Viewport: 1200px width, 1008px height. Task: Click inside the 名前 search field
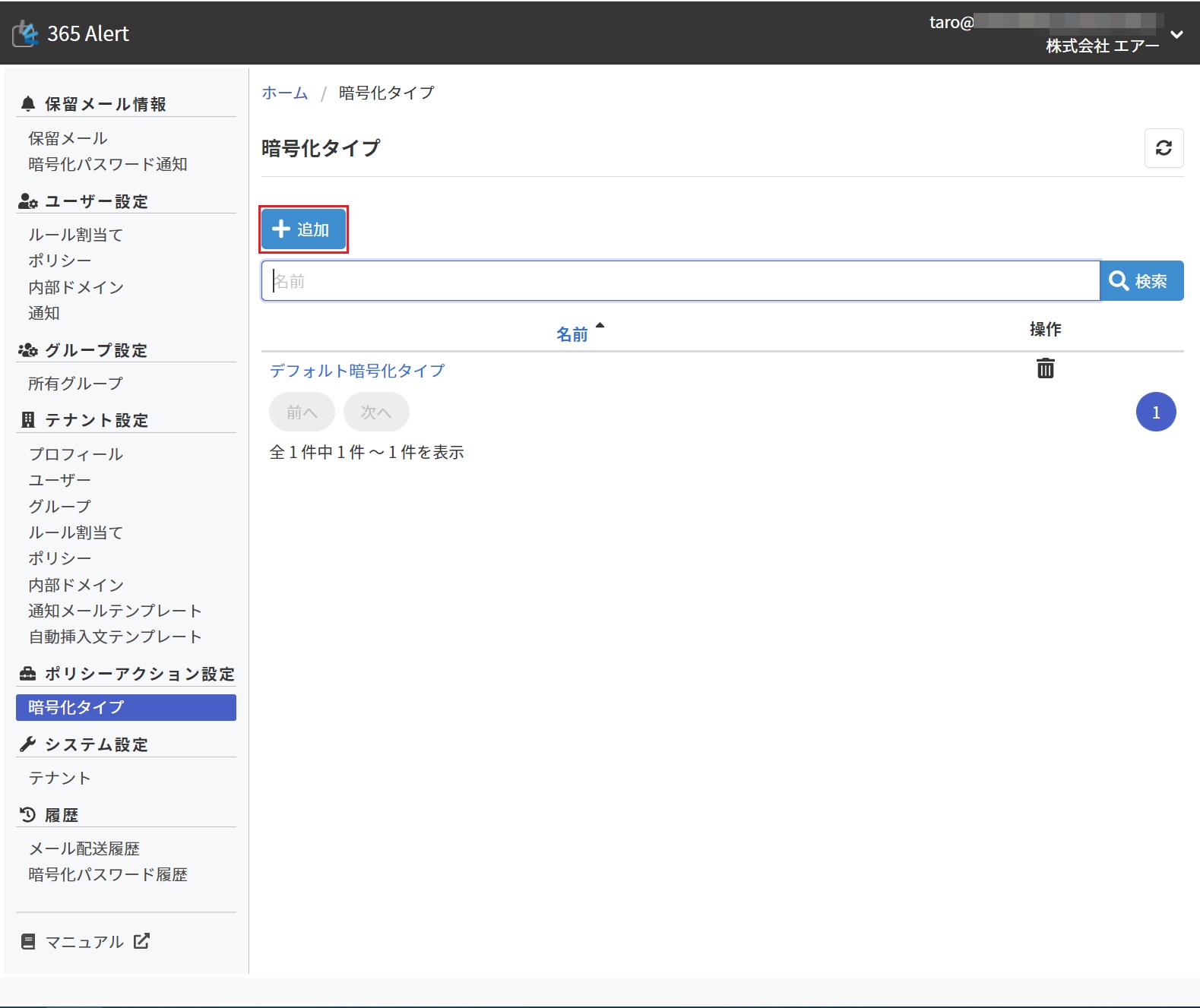(680, 281)
